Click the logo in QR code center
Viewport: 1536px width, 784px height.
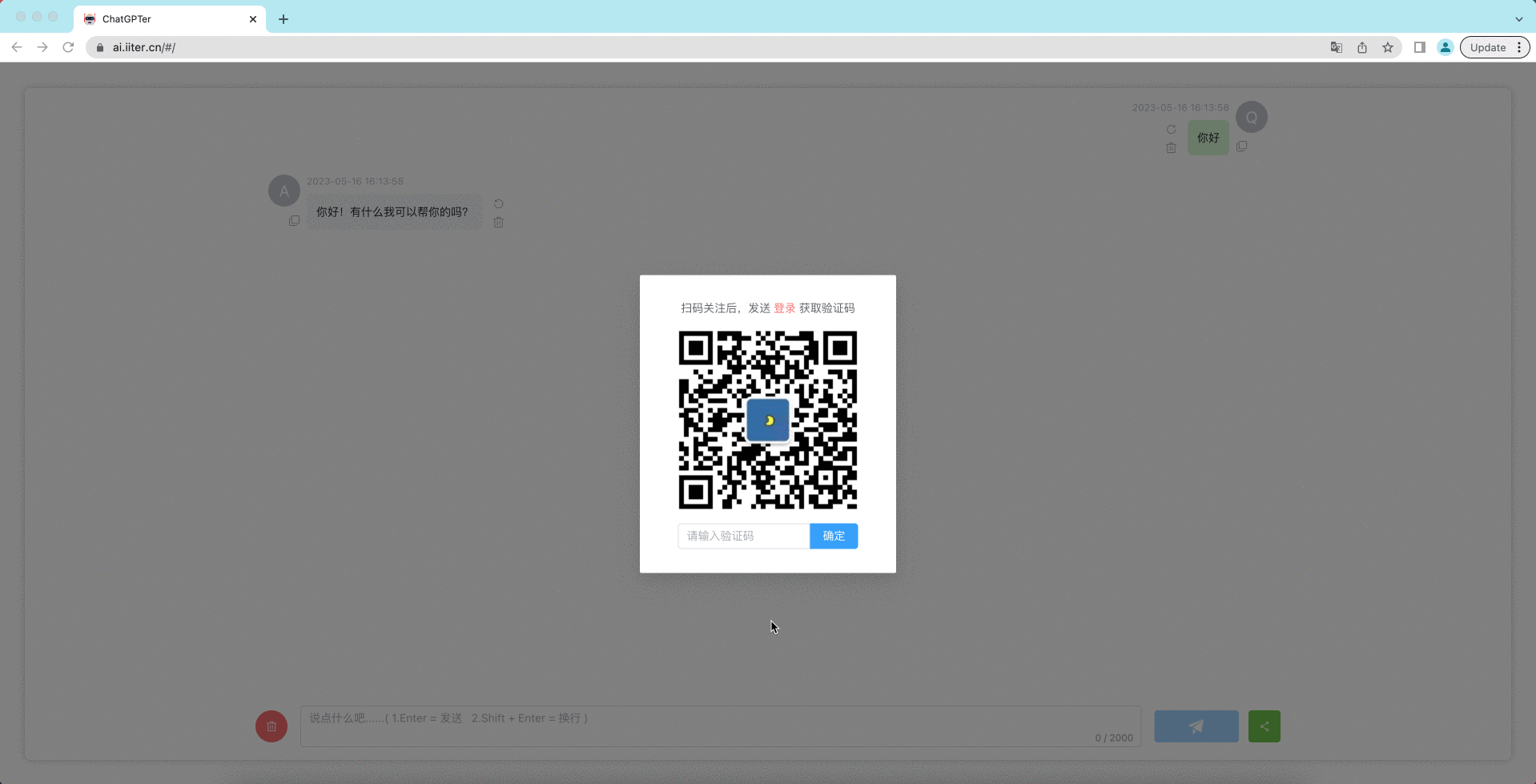(768, 420)
